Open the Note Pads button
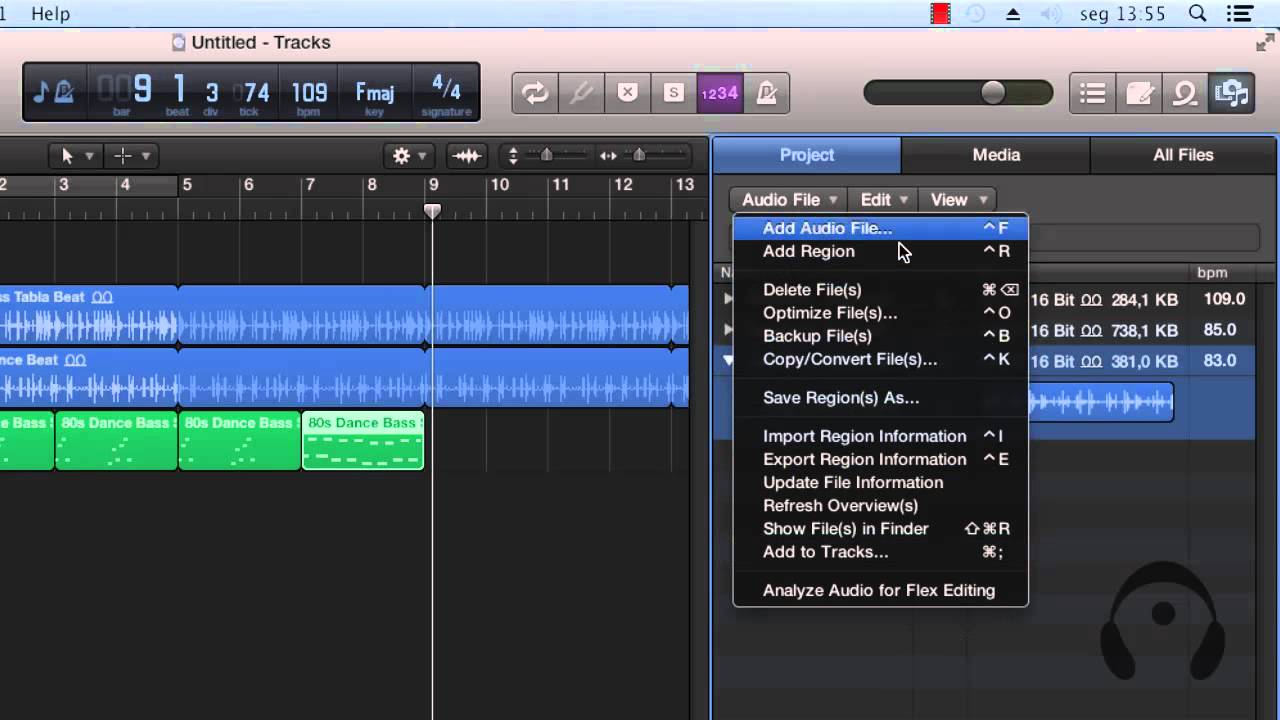This screenshot has width=1280, height=720. pyautogui.click(x=1139, y=93)
